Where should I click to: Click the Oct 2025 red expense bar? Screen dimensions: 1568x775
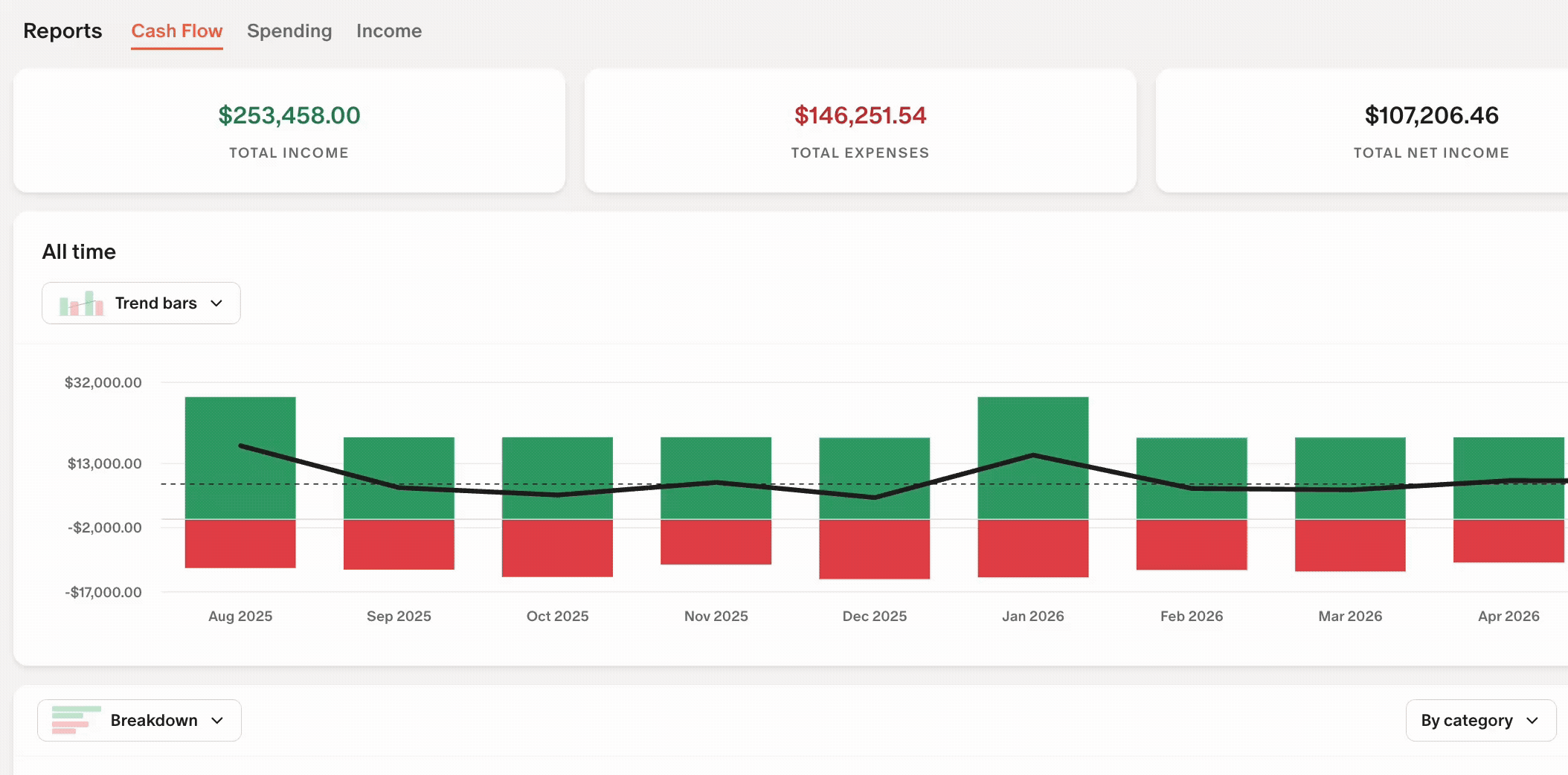[x=557, y=547]
